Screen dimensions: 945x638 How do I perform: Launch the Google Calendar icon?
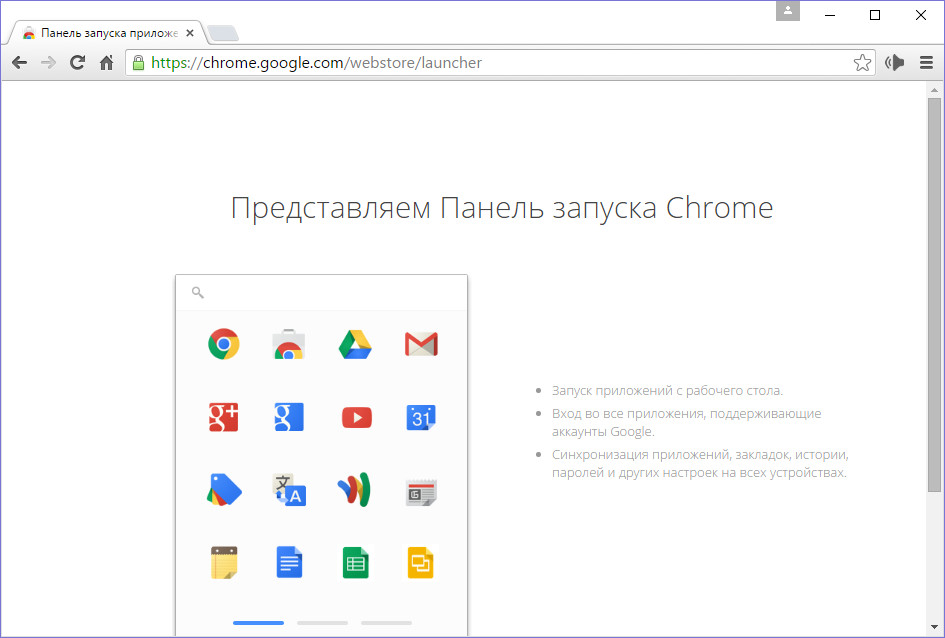tap(421, 418)
